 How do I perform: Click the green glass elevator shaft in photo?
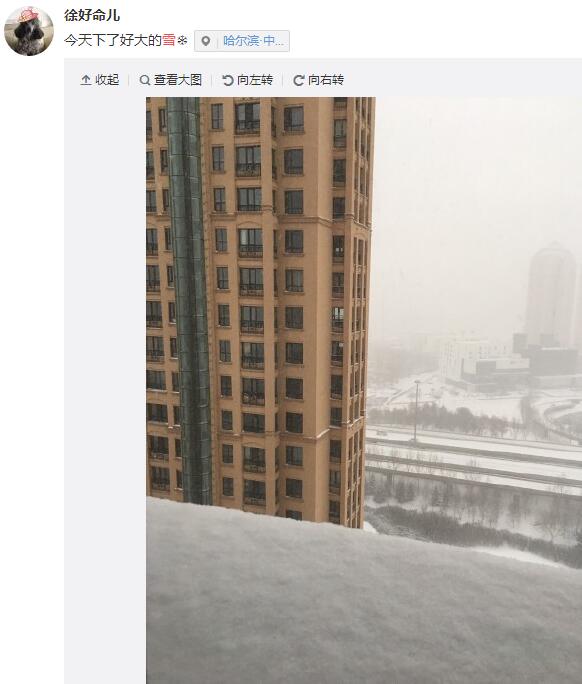190,301
